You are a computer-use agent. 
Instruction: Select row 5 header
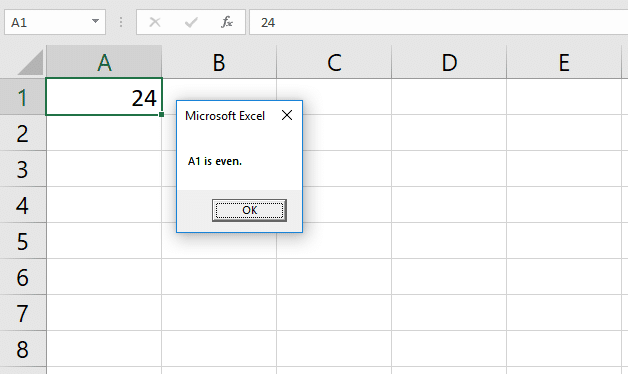23,241
